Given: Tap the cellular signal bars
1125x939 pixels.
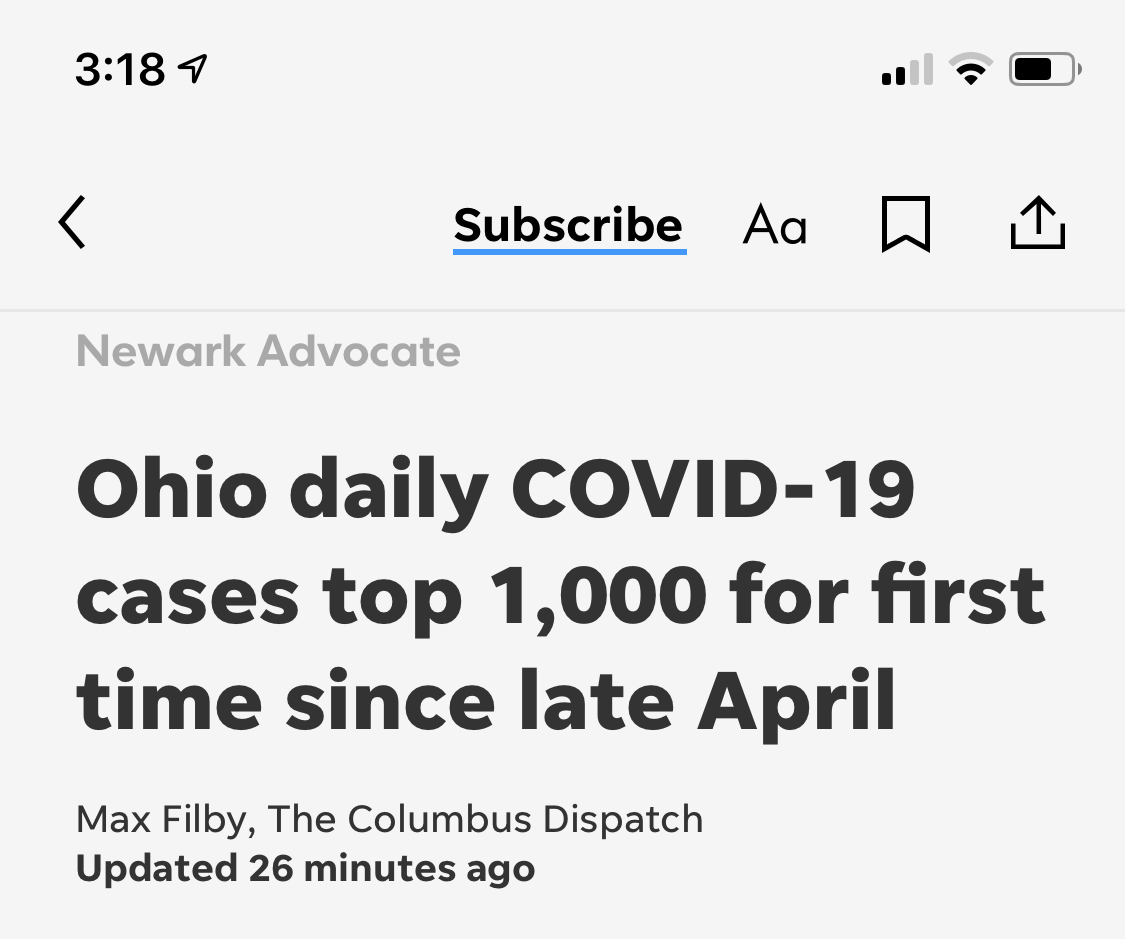Looking at the screenshot, I should coord(907,71).
